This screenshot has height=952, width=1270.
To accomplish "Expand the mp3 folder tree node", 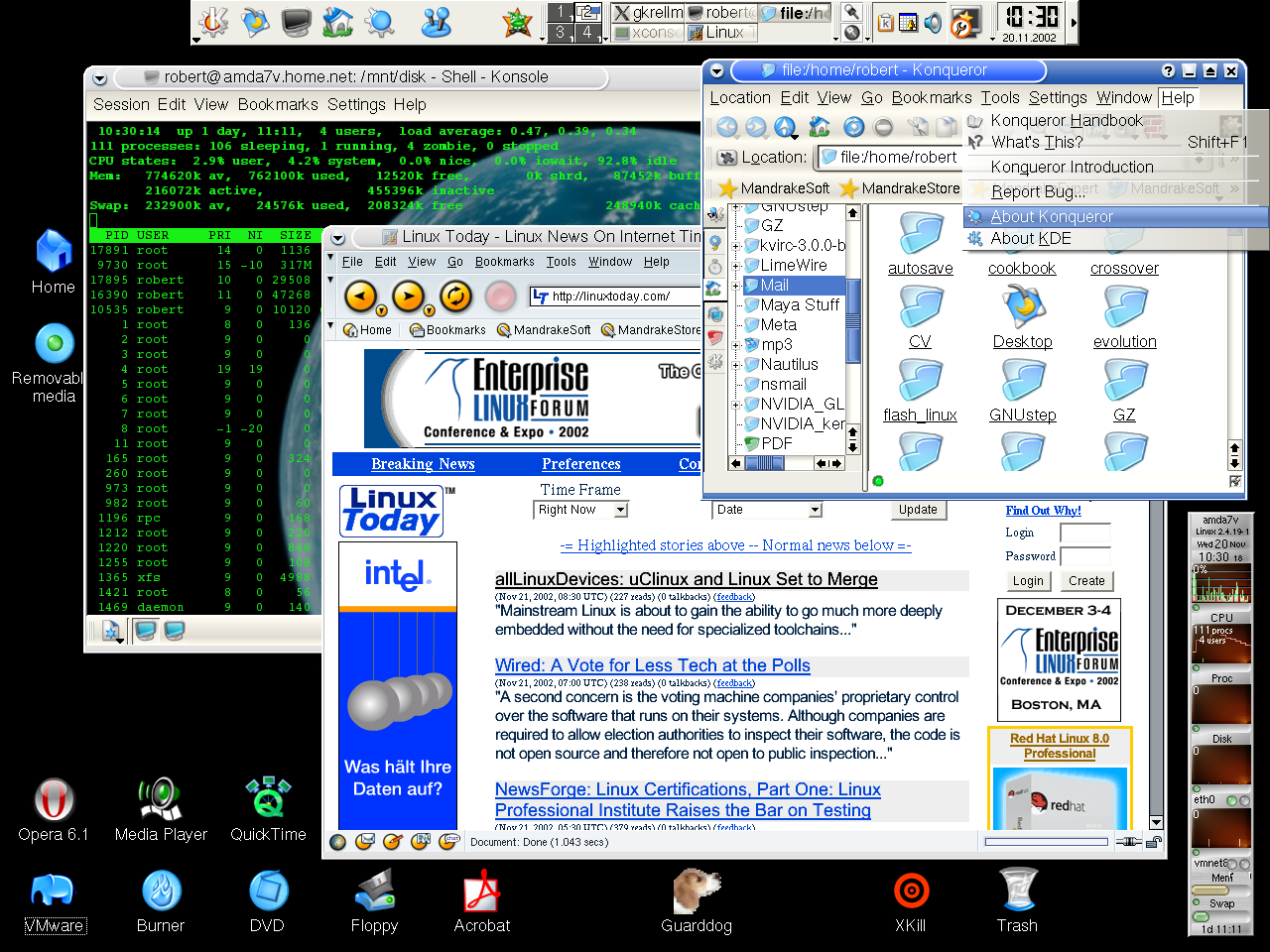I will coord(736,345).
